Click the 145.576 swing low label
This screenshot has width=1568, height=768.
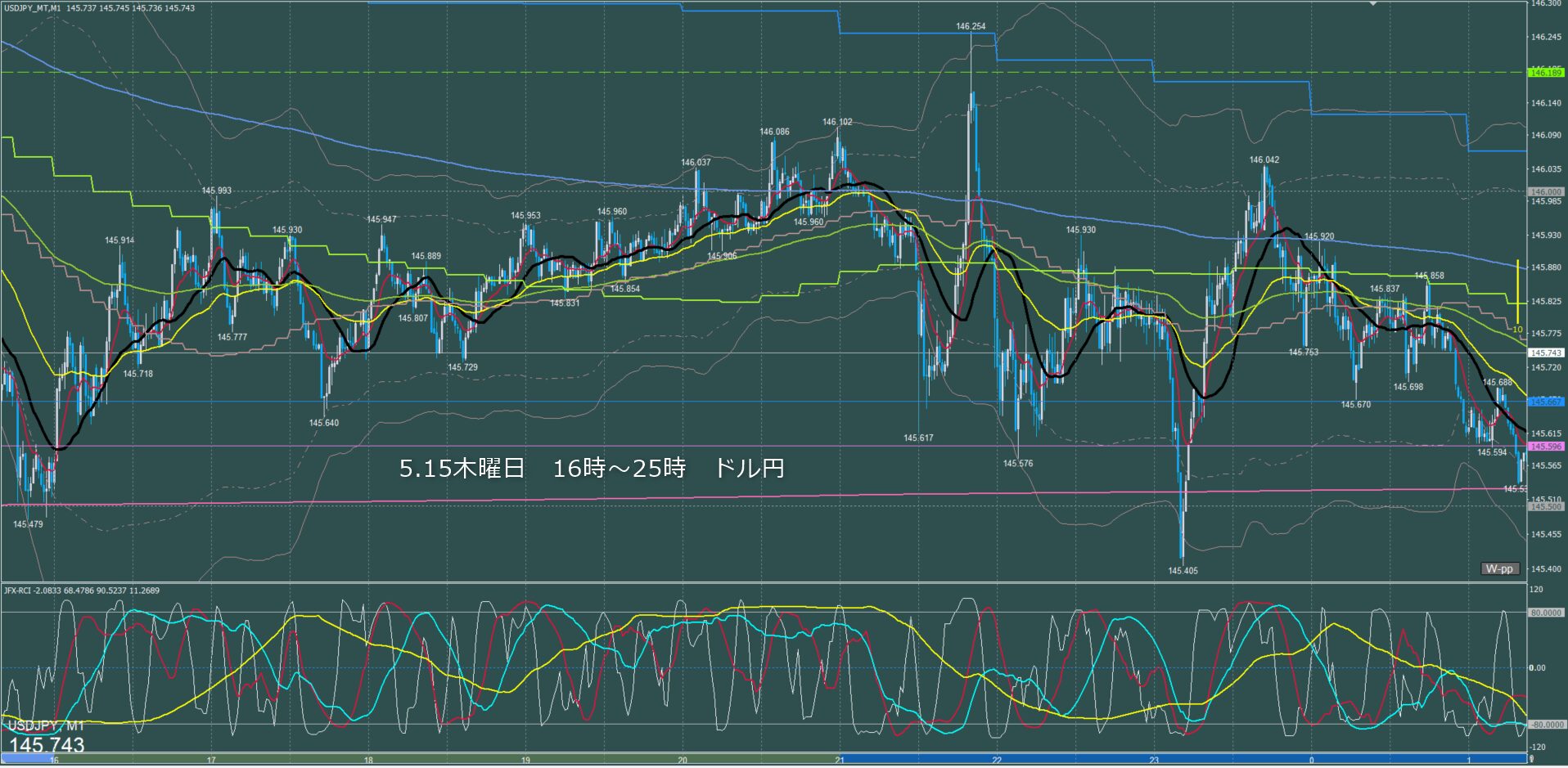(x=1018, y=463)
